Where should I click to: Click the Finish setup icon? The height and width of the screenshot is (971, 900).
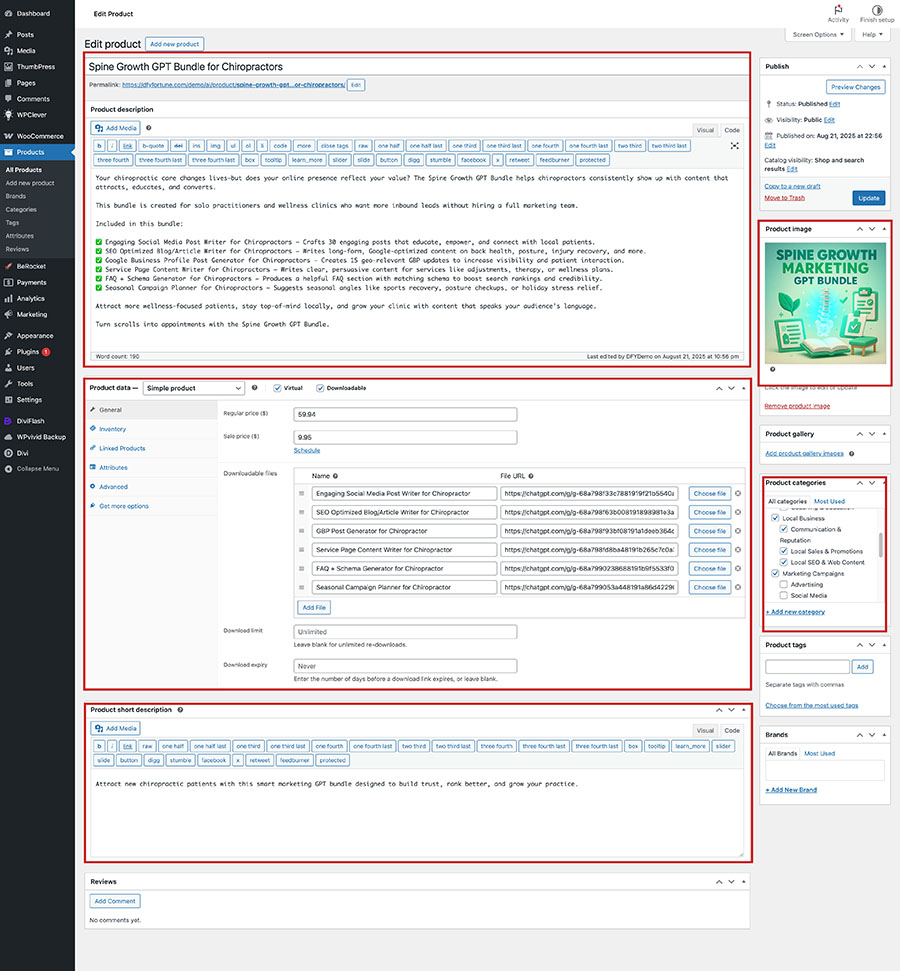click(877, 9)
